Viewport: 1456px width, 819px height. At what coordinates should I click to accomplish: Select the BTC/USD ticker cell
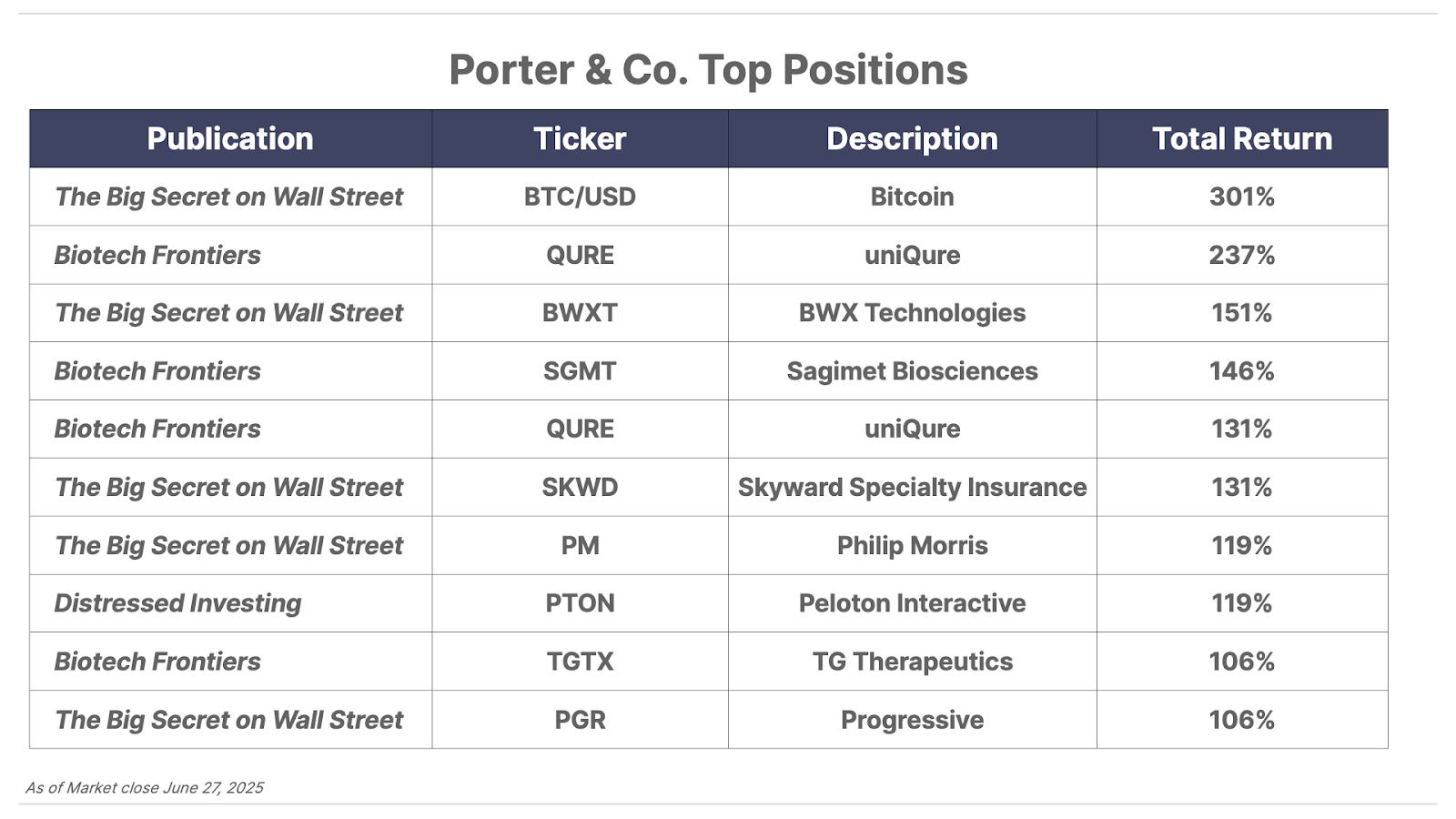coord(580,197)
